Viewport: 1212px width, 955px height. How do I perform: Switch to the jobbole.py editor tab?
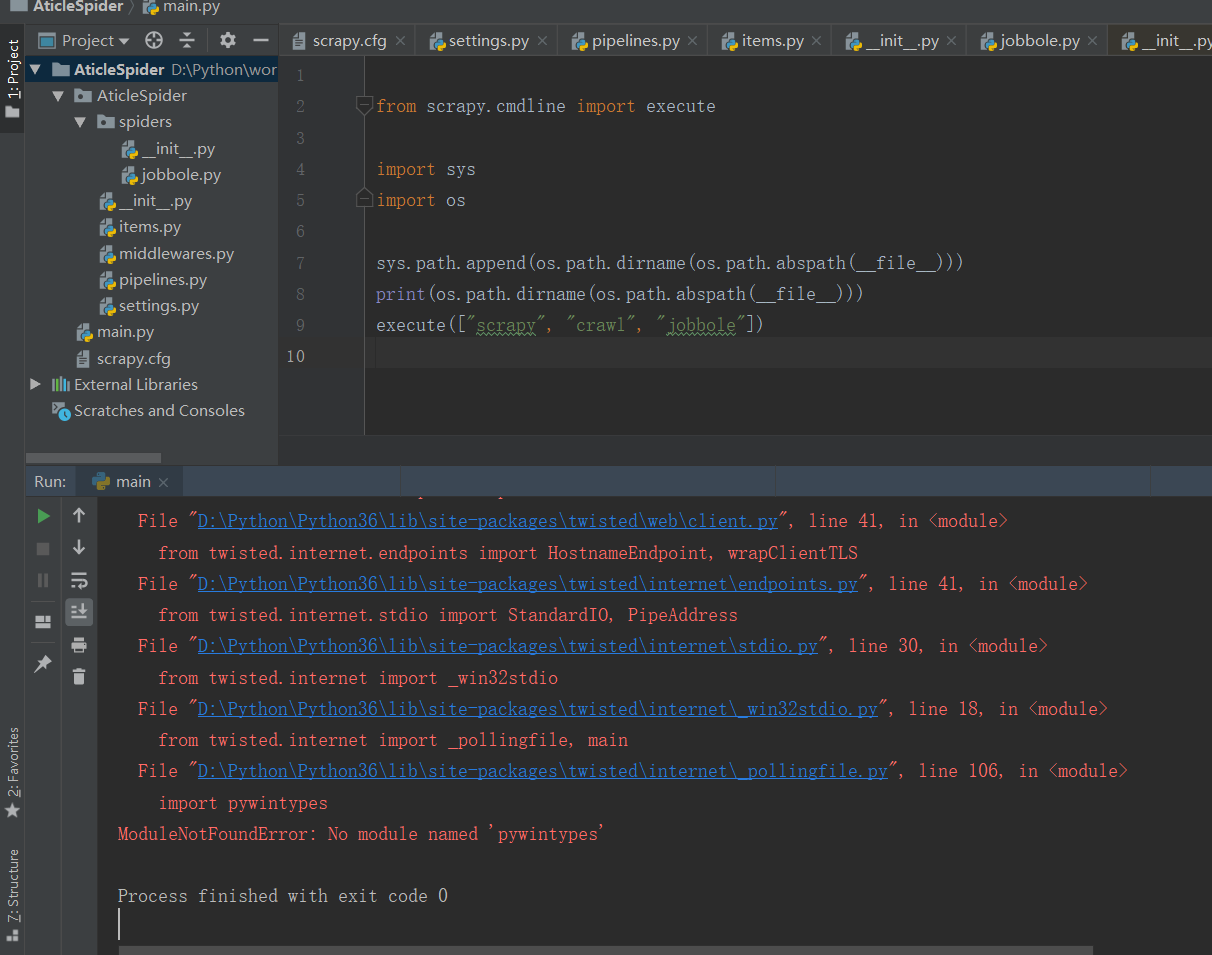click(x=1039, y=41)
